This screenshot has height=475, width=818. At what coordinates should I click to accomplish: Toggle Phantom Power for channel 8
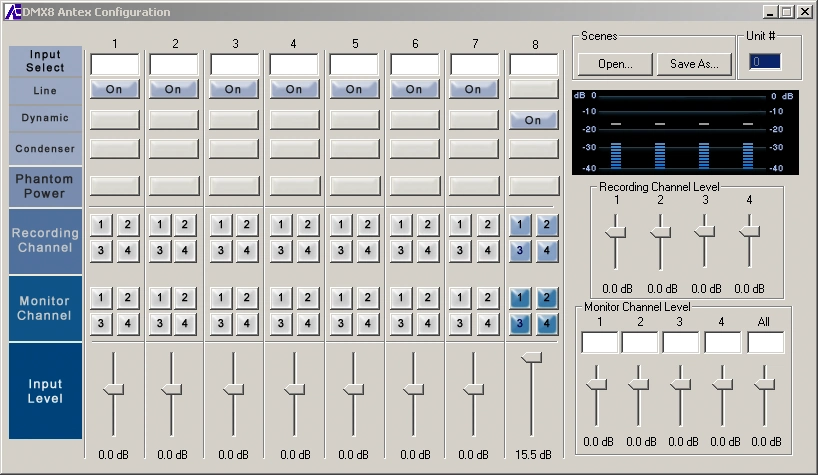tap(533, 185)
